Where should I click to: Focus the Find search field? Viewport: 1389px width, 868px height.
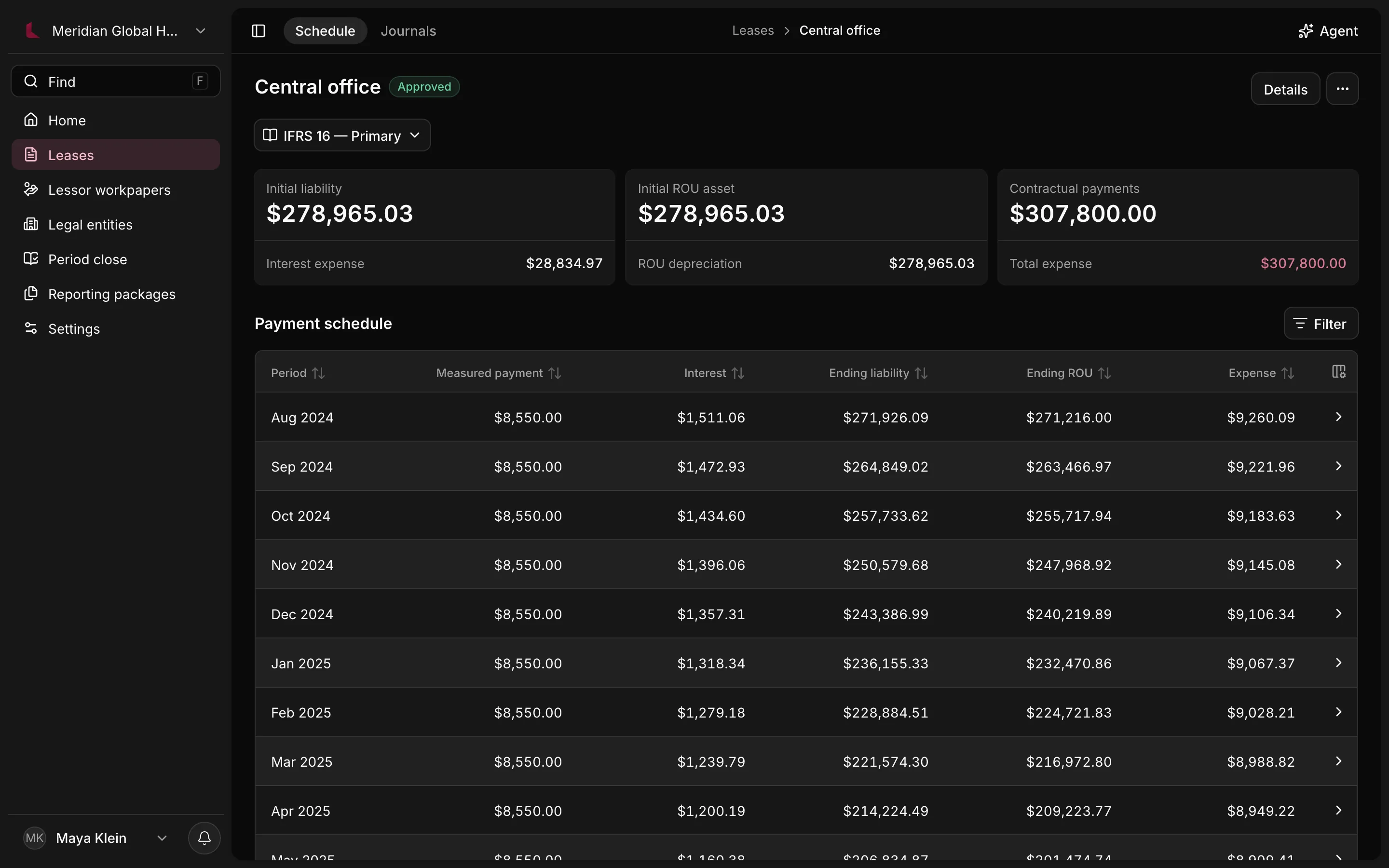pos(115,81)
